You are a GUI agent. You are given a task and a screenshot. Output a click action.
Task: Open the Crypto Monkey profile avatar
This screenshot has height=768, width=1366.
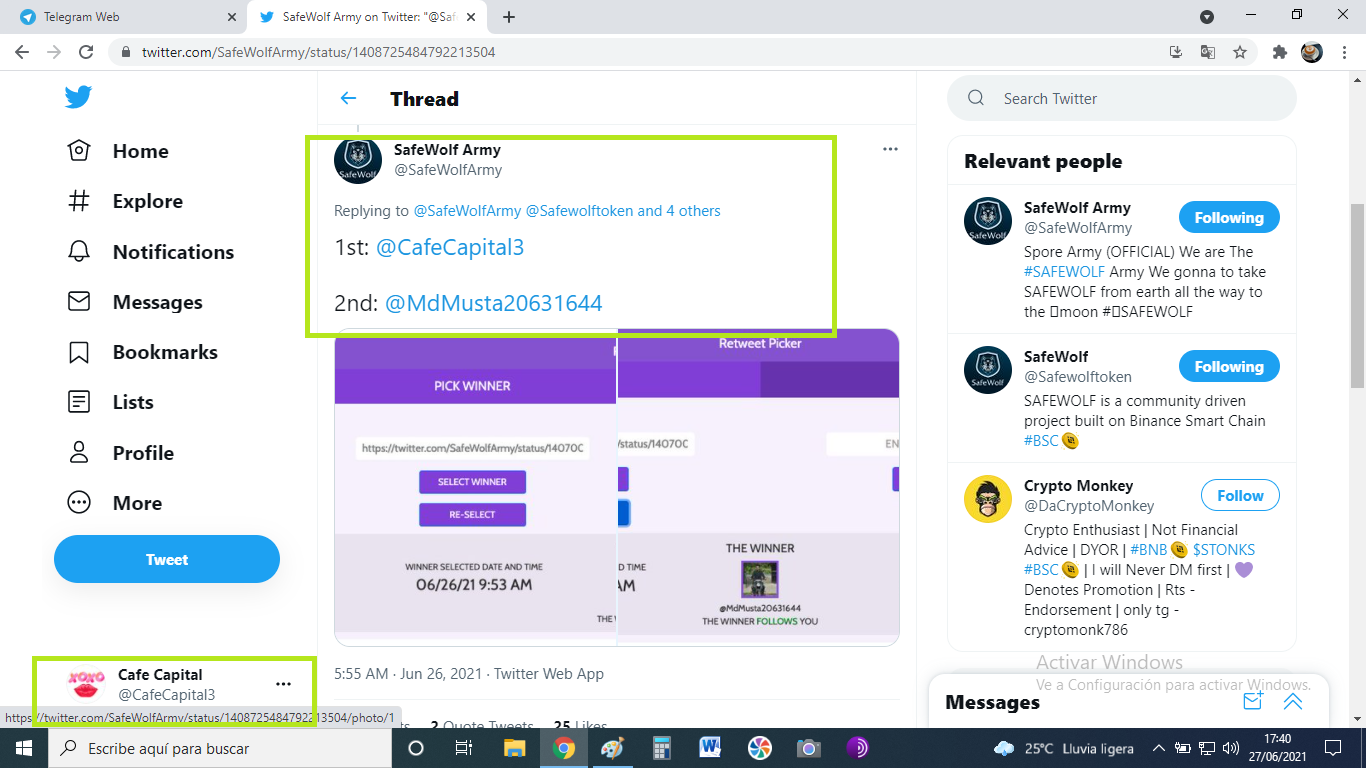988,499
